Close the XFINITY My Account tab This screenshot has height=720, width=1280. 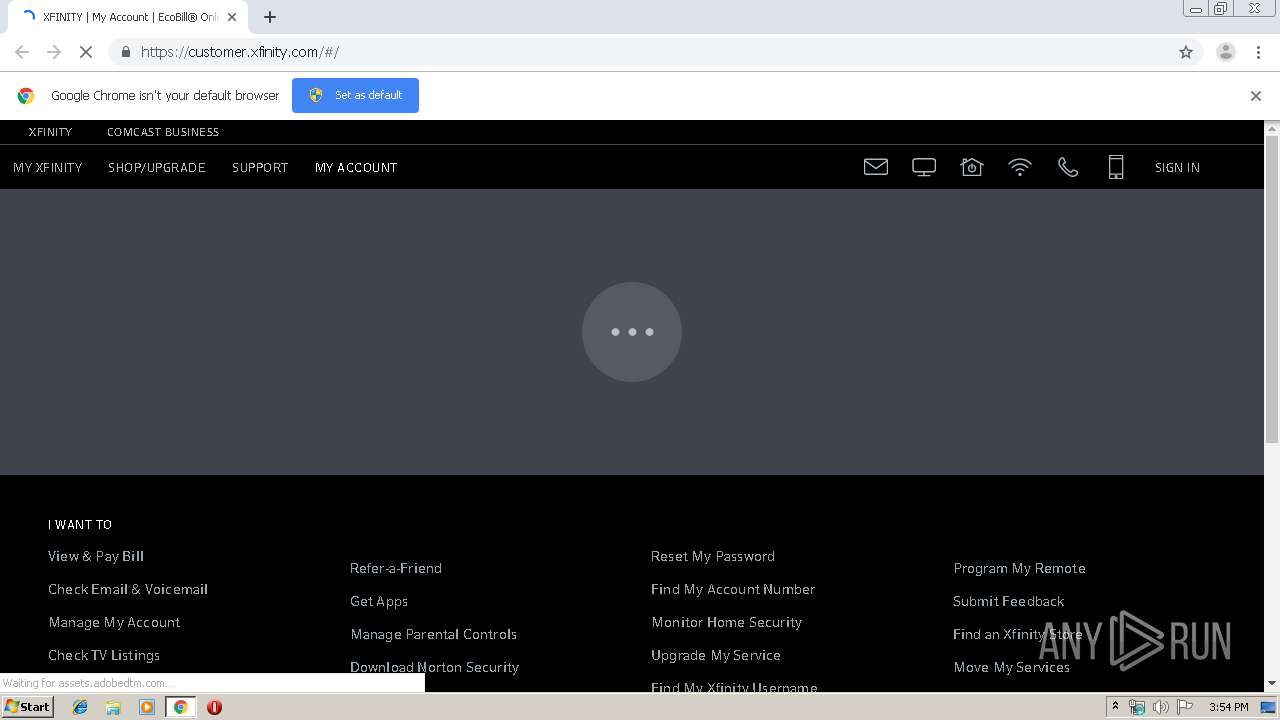(232, 17)
